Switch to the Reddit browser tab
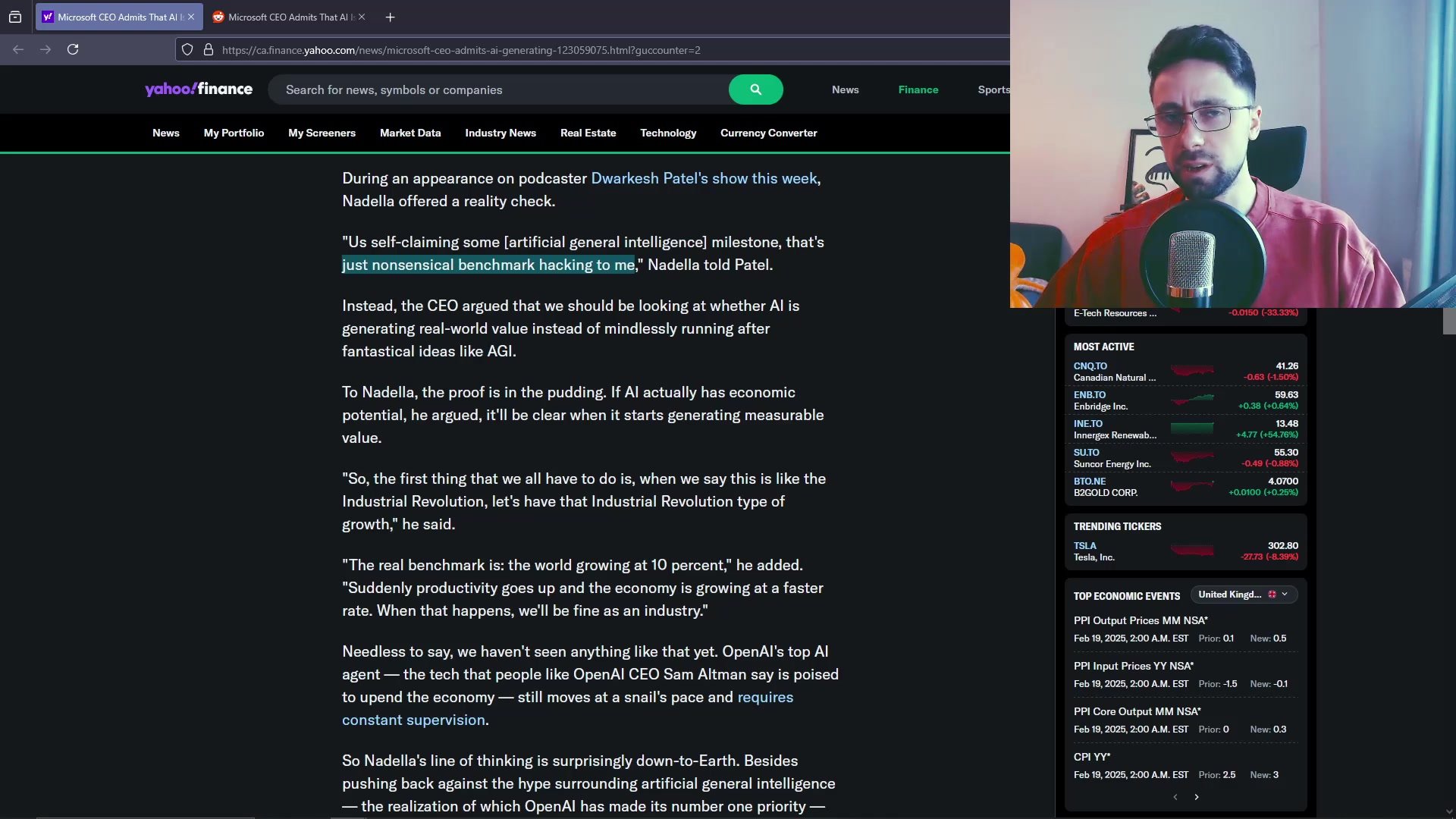Image resolution: width=1456 pixels, height=819 pixels. pos(289,17)
